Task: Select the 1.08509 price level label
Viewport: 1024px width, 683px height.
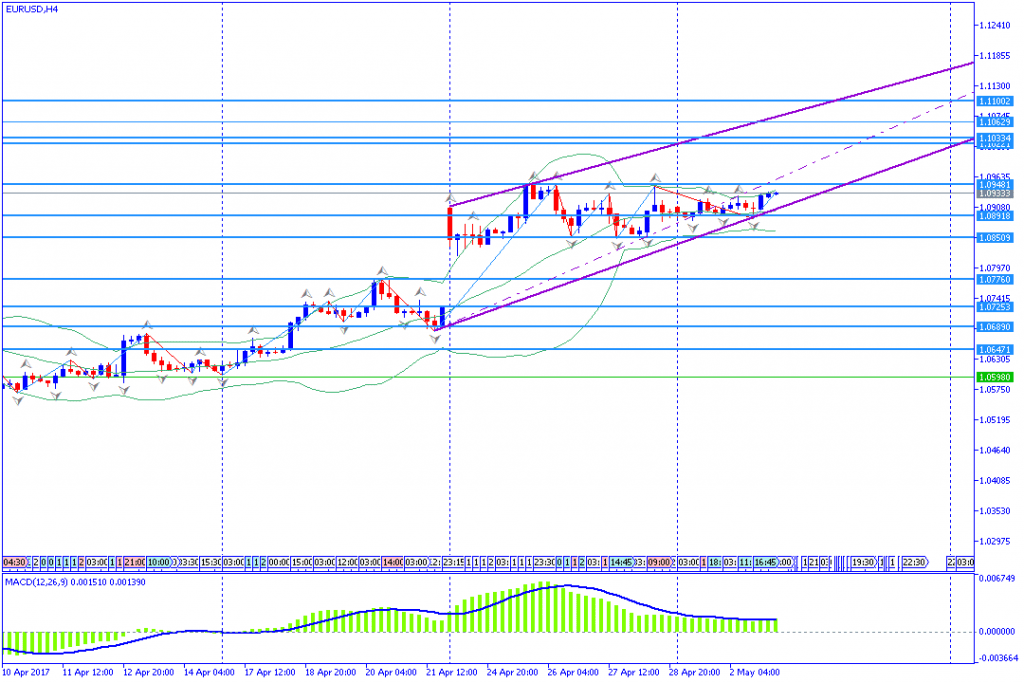Action: coord(995,238)
